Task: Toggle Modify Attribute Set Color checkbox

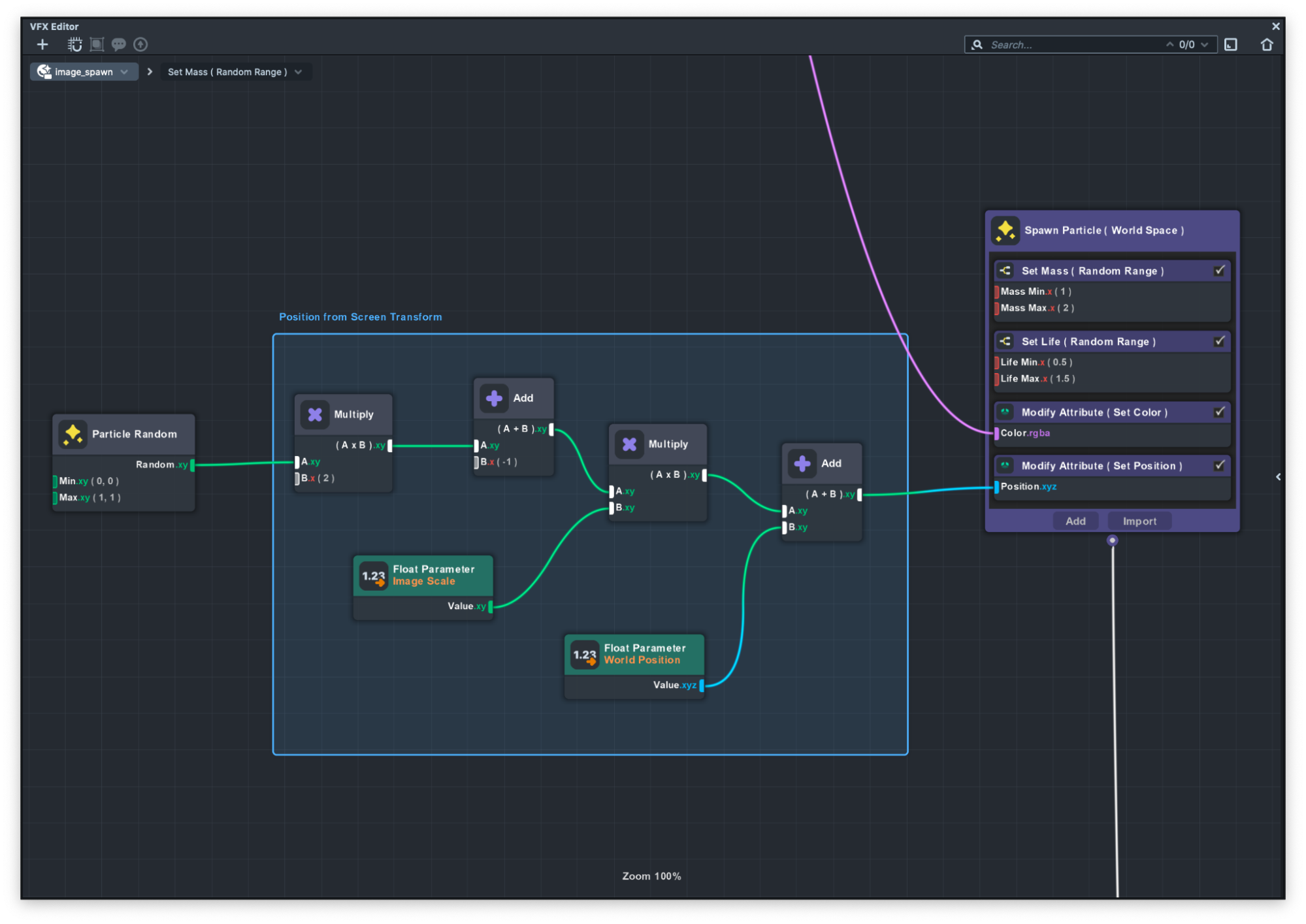Action: coord(1218,412)
